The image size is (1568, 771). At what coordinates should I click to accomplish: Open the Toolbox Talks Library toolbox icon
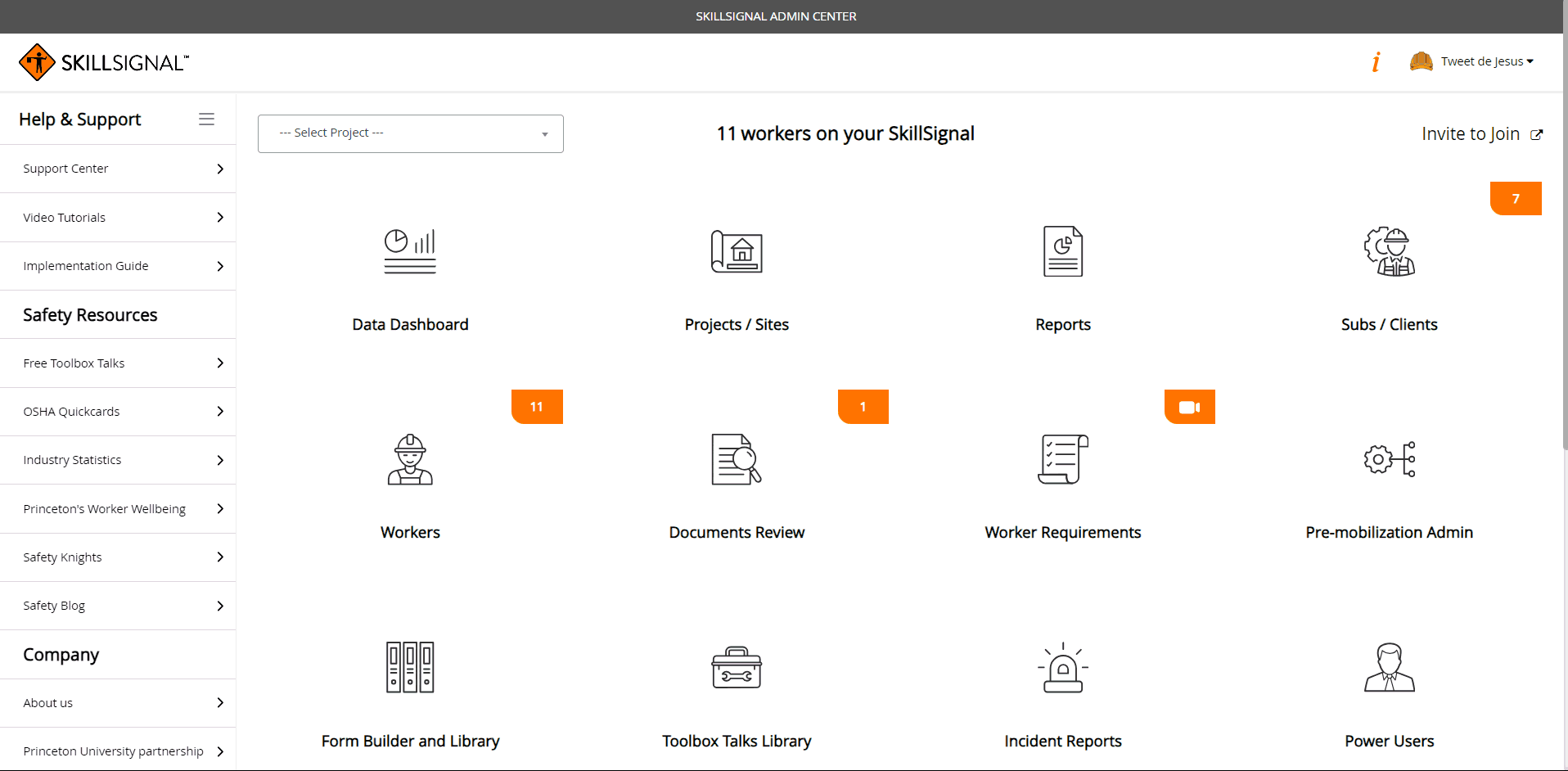click(x=737, y=667)
